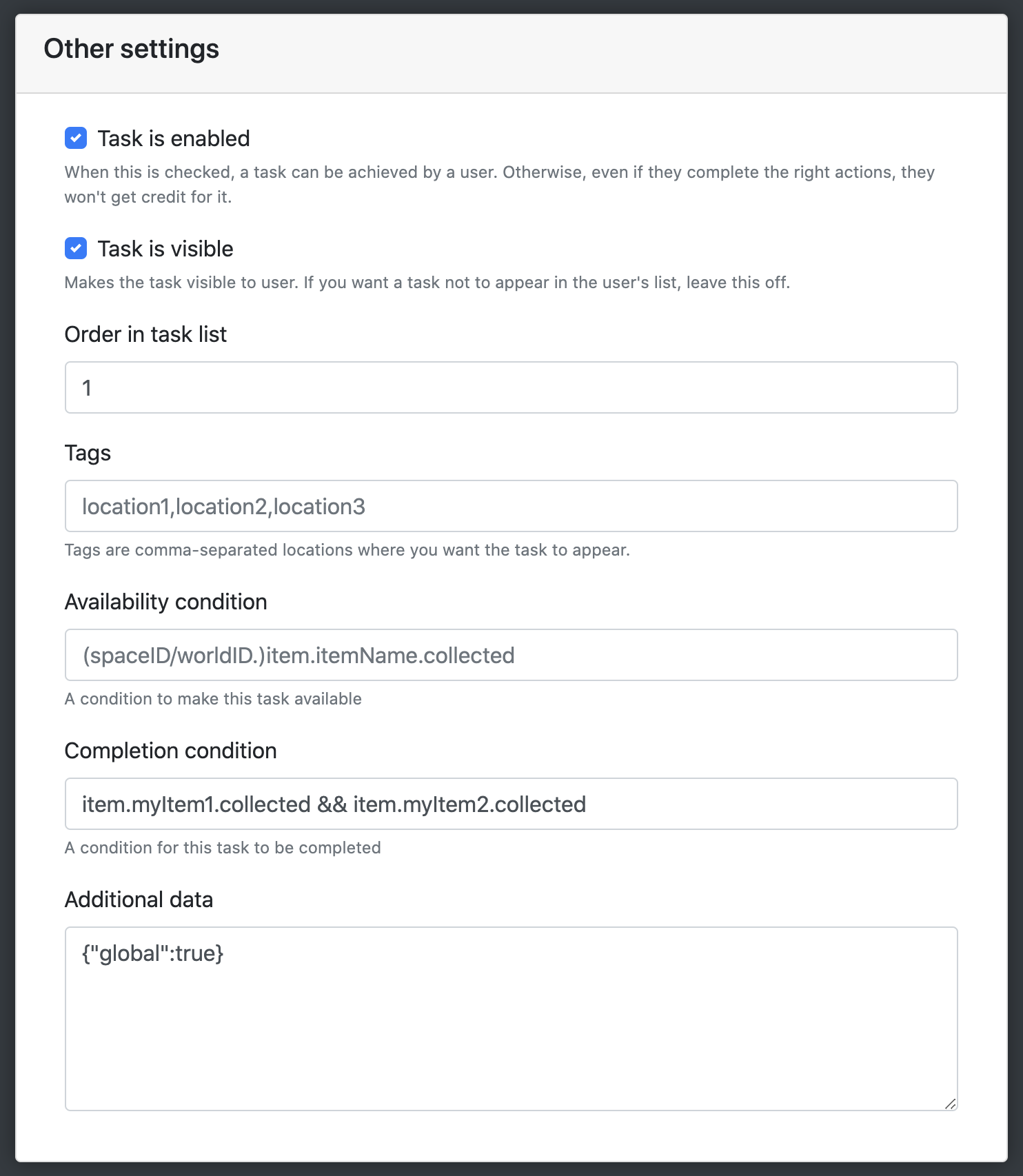Click the Additional data label
This screenshot has width=1023, height=1176.
pyautogui.click(x=139, y=900)
